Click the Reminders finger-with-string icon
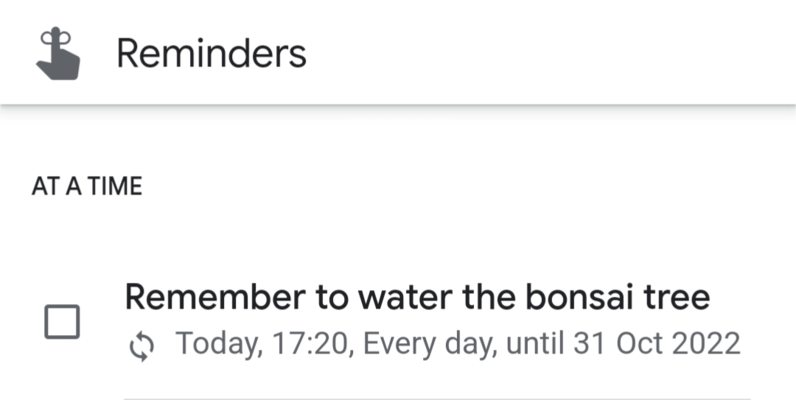Viewport: 796px width, 400px height. [58, 52]
